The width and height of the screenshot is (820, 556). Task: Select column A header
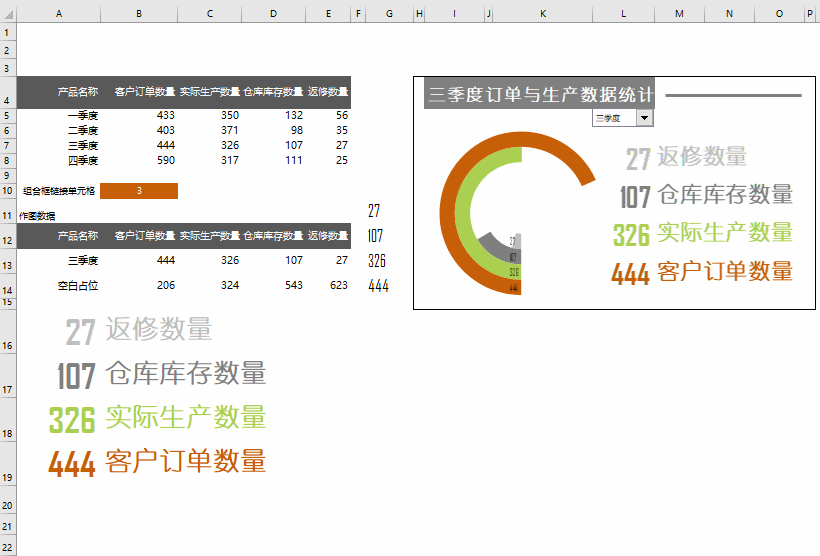coord(59,14)
